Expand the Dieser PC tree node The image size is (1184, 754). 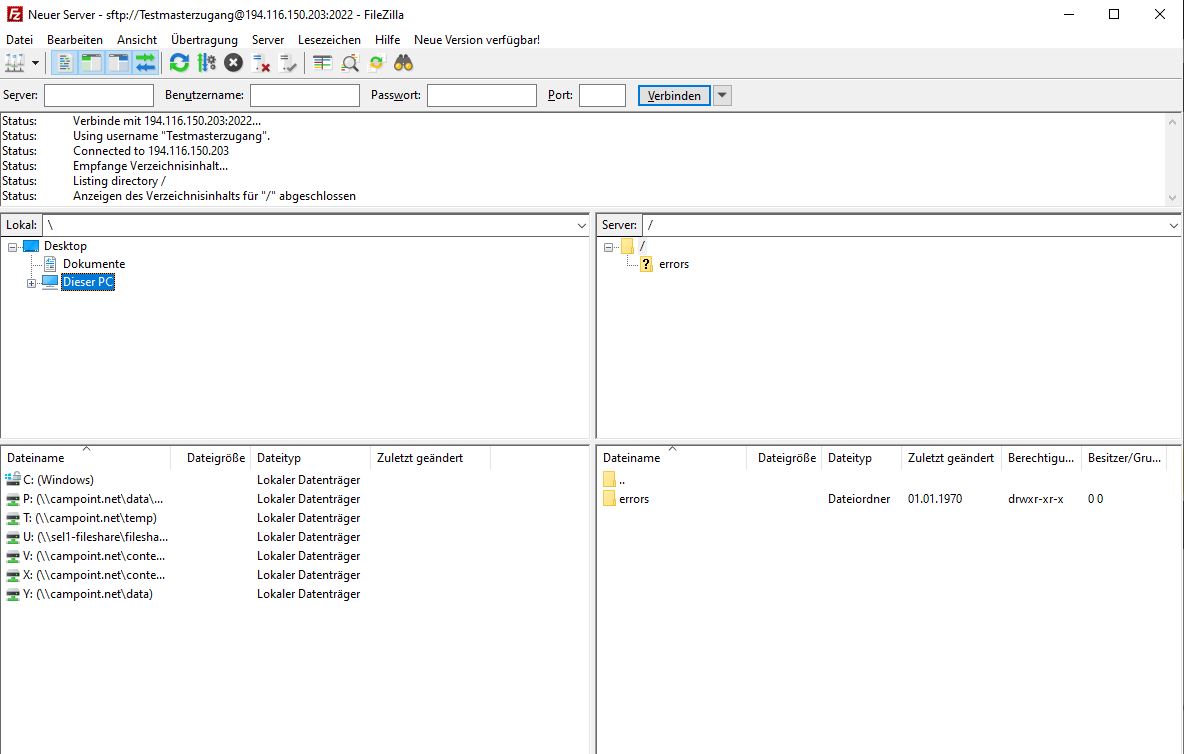[x=31, y=283]
